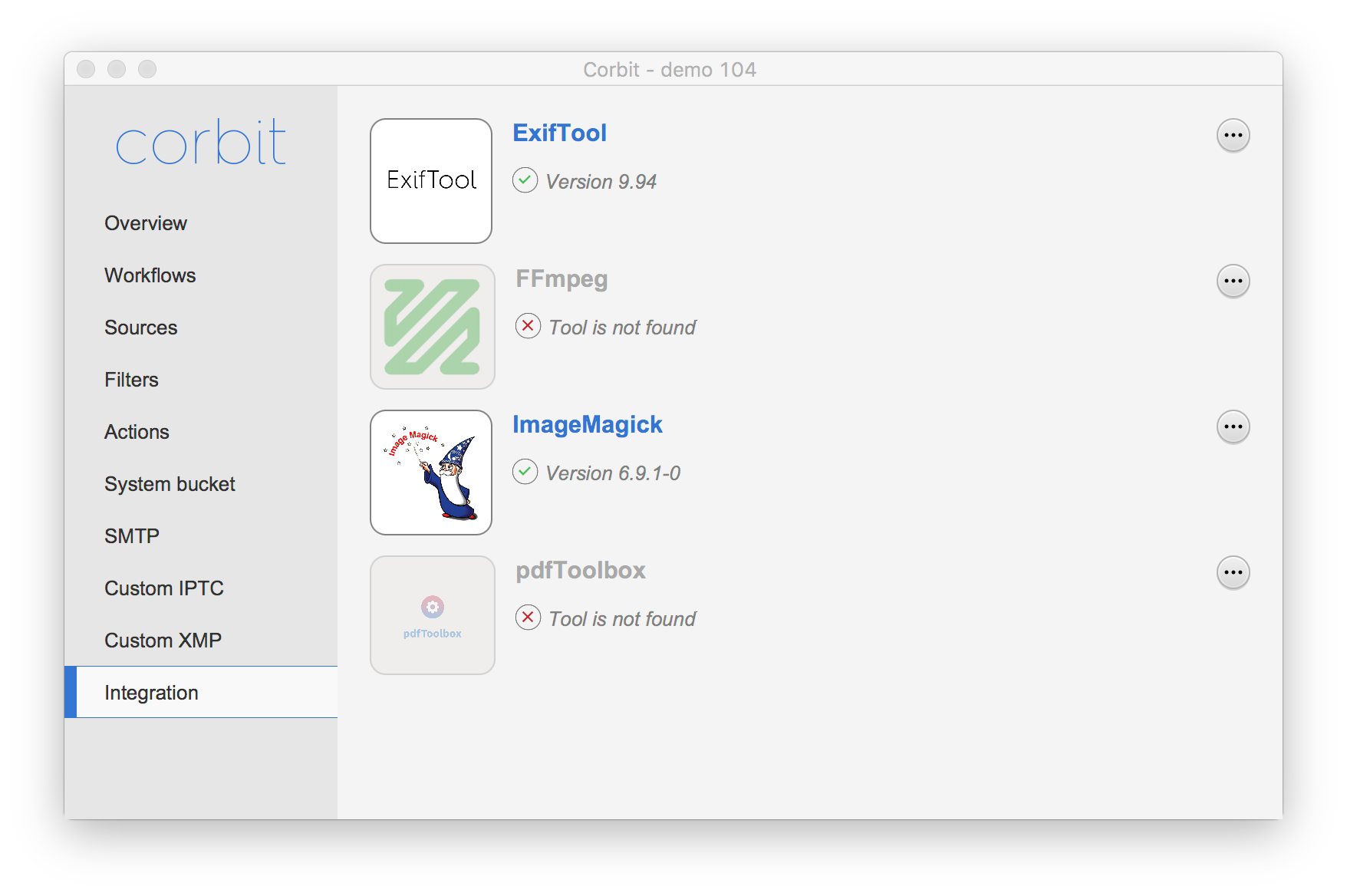Viewport: 1347px width, 896px height.
Task: Click the red X status icon for FFmpeg
Action: [x=529, y=326]
